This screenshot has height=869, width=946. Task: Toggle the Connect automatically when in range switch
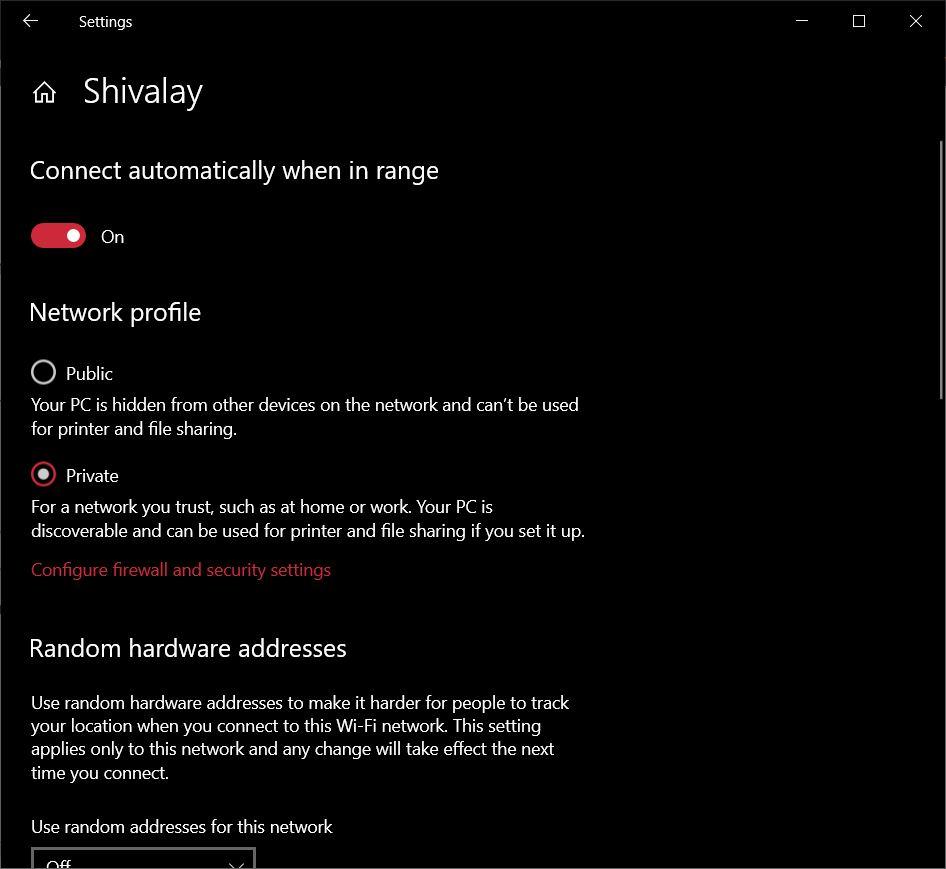click(58, 236)
